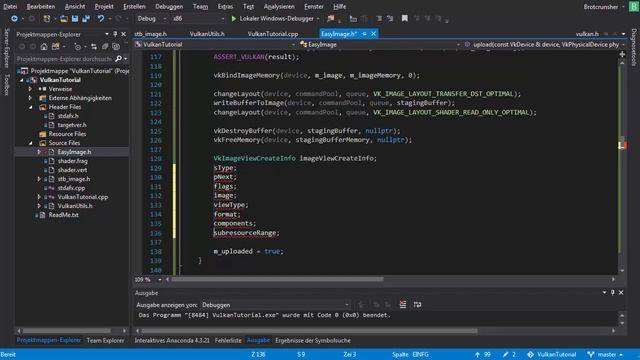Image resolution: width=640 pixels, height=360 pixels.
Task: Open Interaktives Anaconda 4.3.21 tab
Action: pyautogui.click(x=172, y=340)
